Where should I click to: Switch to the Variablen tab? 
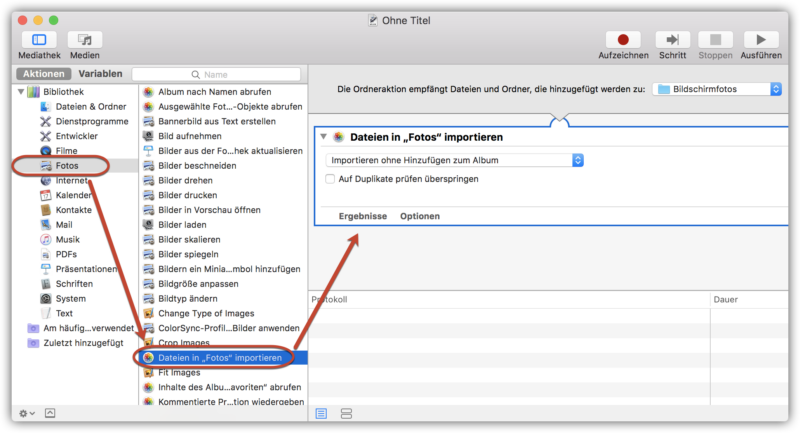point(101,74)
